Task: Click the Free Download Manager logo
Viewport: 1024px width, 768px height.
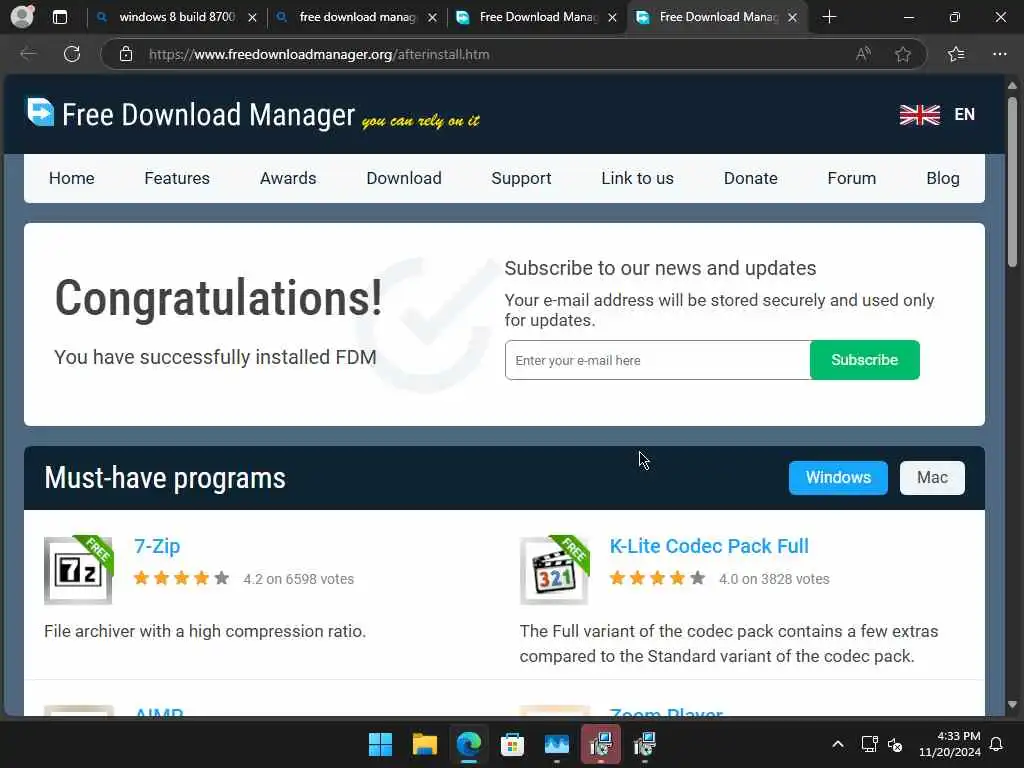Action: pos(40,112)
